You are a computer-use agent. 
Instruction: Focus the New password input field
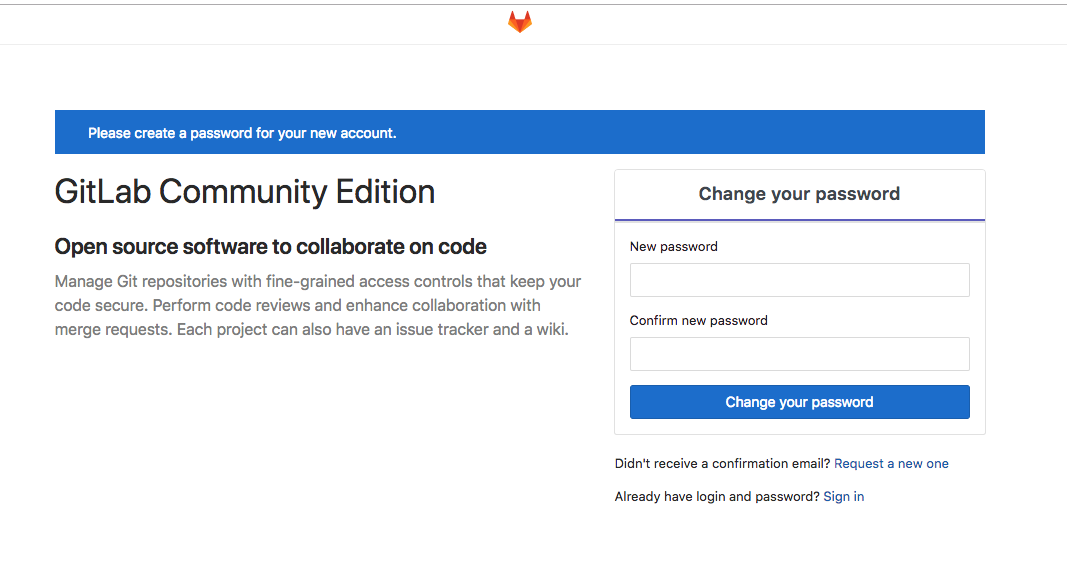tap(799, 280)
